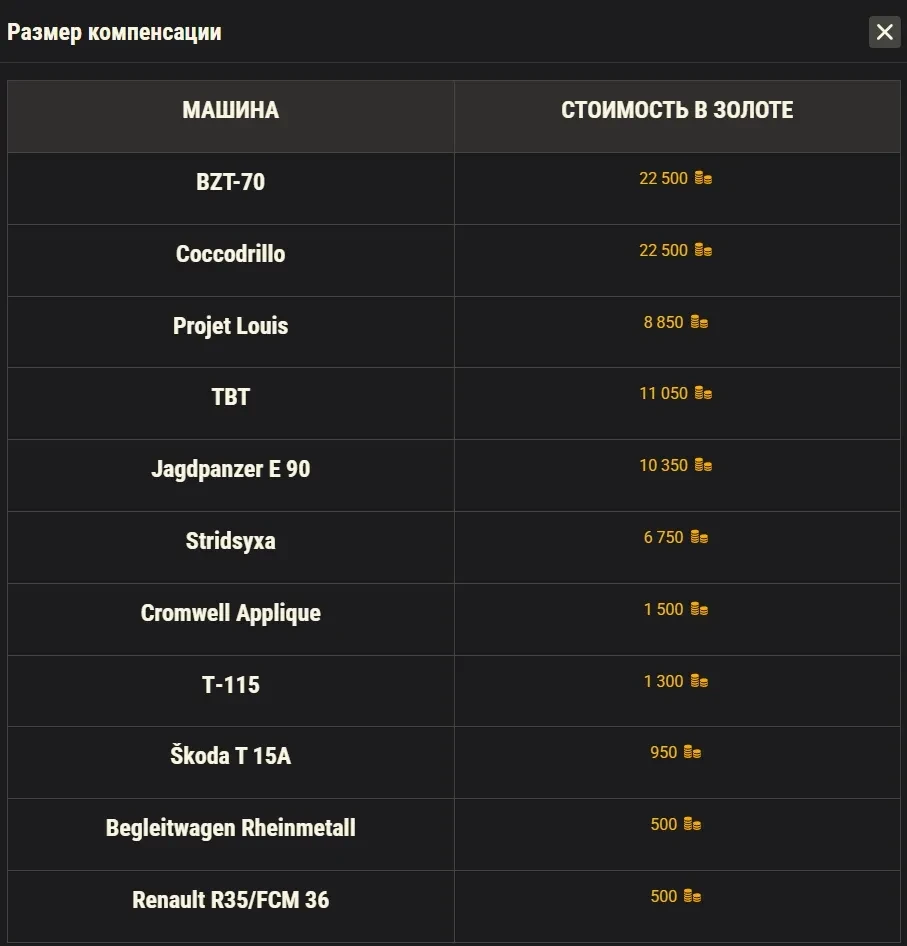Click the gold icon beside Škoda T 15A price
The height and width of the screenshot is (946, 907).
692,753
